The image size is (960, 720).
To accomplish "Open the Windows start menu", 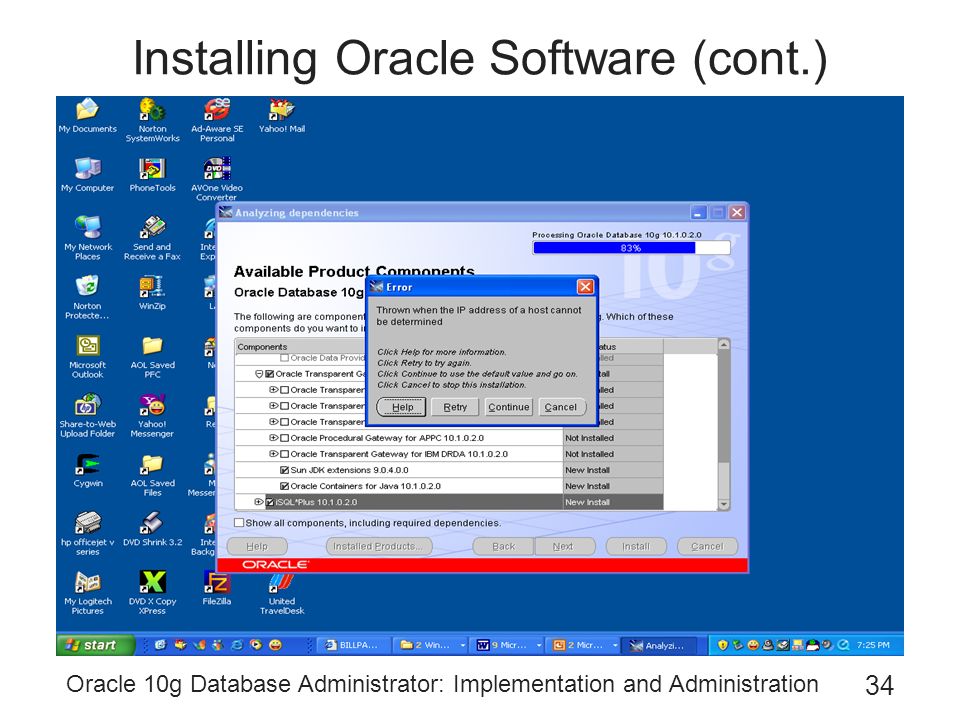I will 96,645.
